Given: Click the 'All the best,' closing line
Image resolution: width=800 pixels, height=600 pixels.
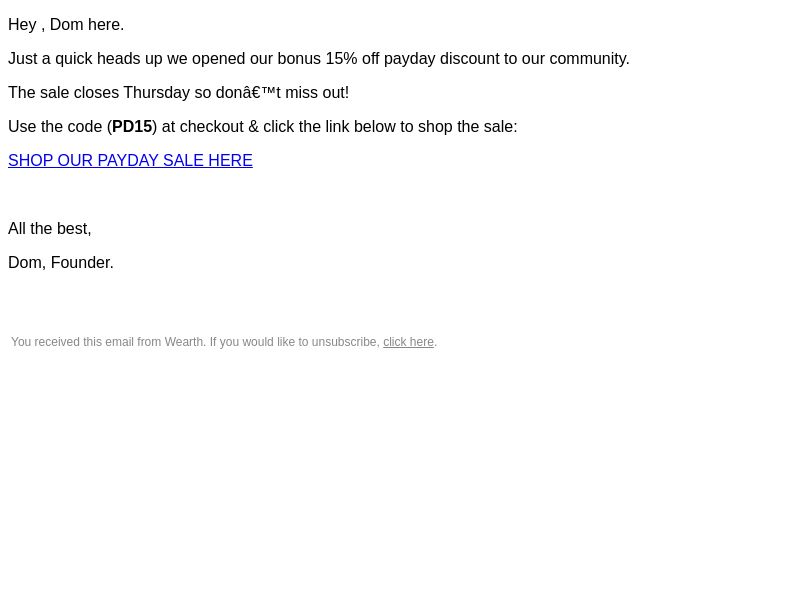Looking at the screenshot, I should 50,229.
